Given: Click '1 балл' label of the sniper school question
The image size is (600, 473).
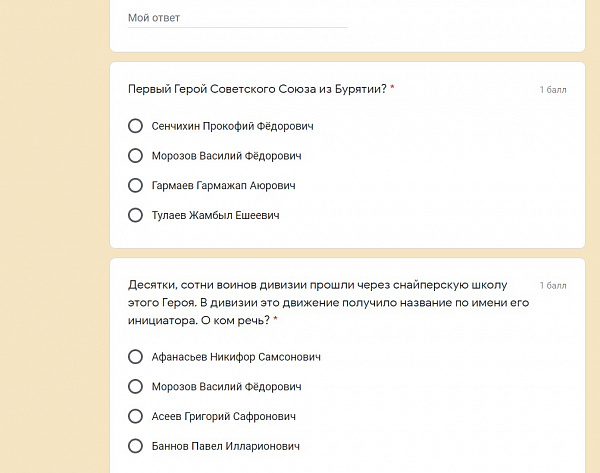Looking at the screenshot, I should [x=553, y=285].
